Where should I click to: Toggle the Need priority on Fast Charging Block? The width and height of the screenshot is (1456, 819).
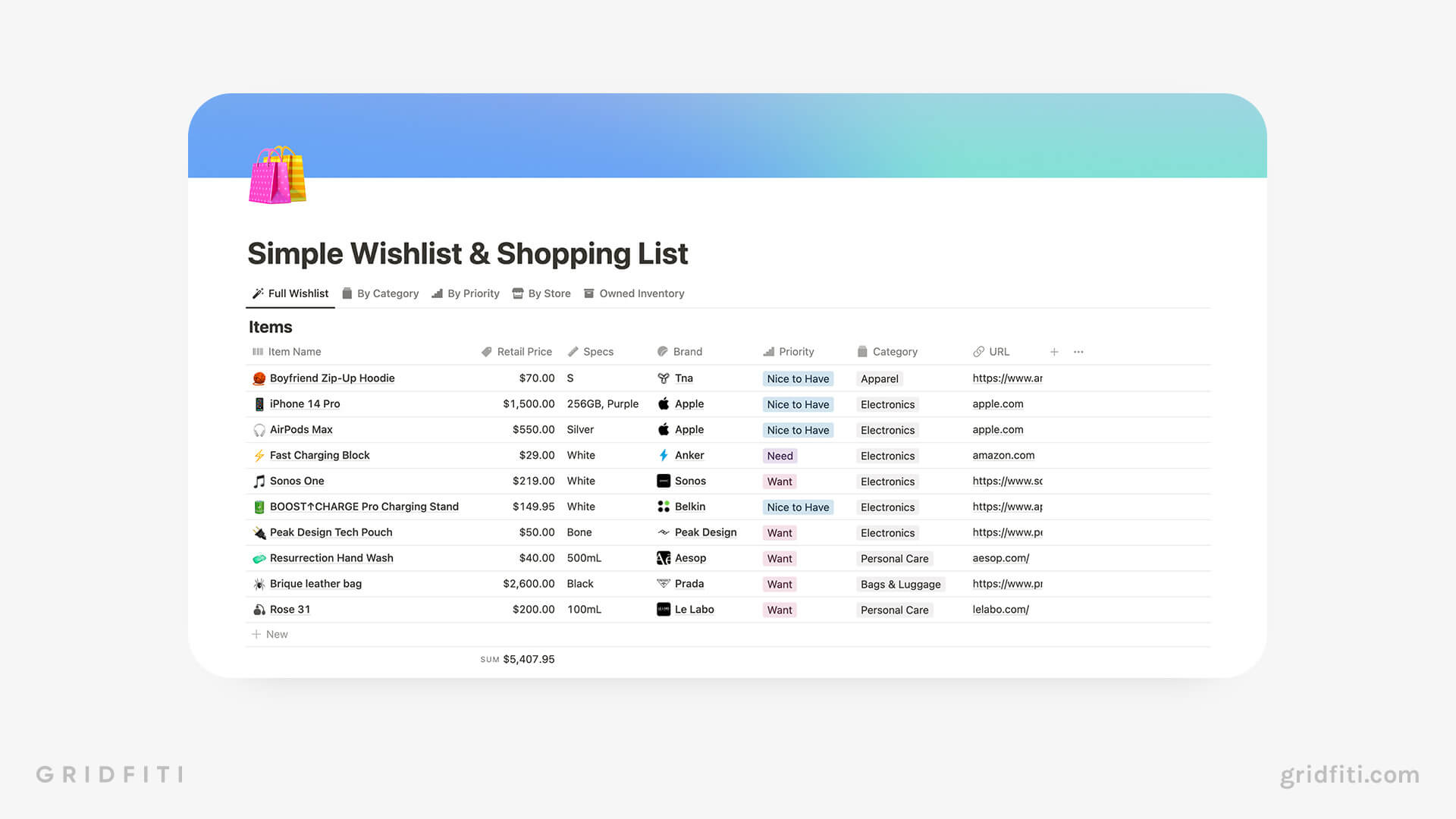[779, 455]
